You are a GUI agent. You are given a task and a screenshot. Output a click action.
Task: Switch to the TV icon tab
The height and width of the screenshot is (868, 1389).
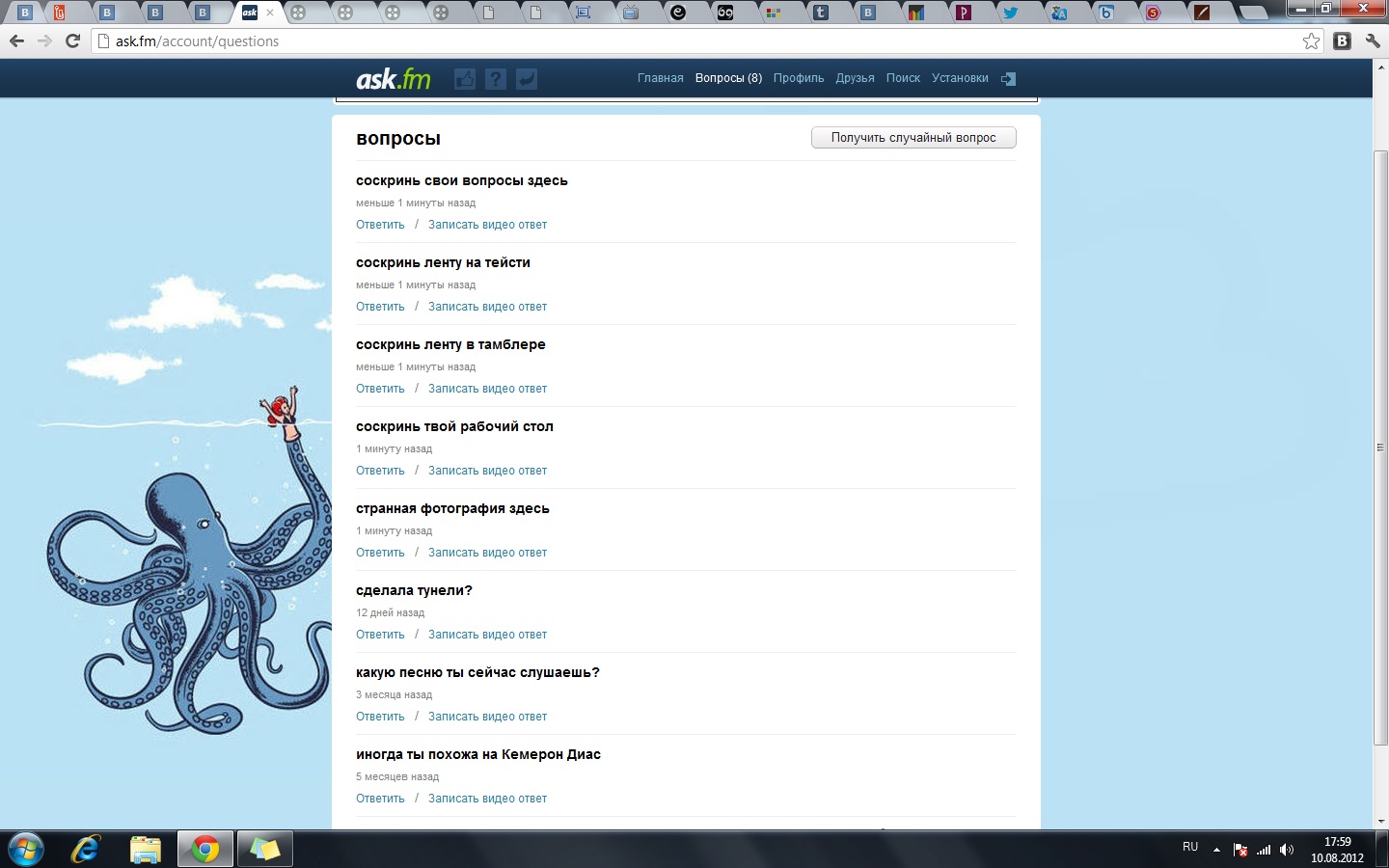[x=631, y=13]
